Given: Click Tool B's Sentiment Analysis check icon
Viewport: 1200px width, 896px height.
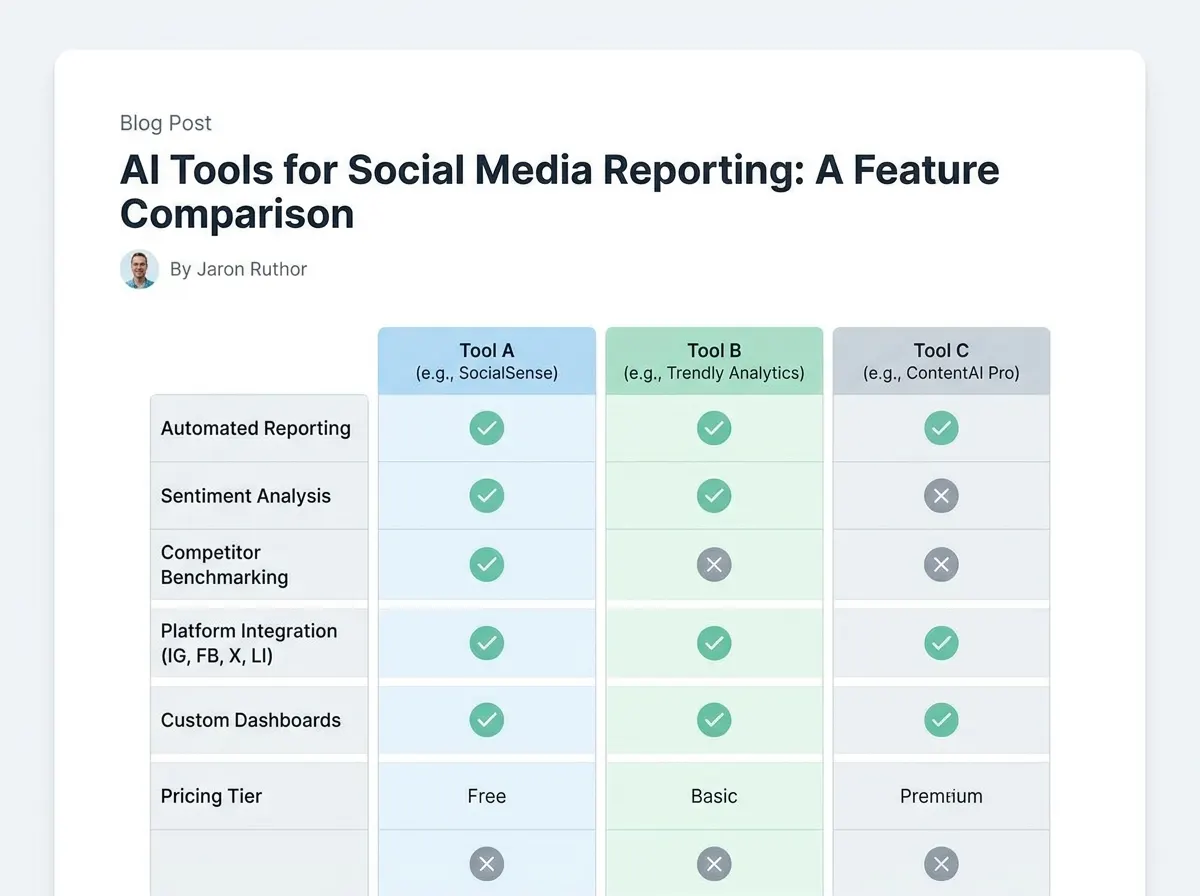Looking at the screenshot, I should [x=714, y=495].
